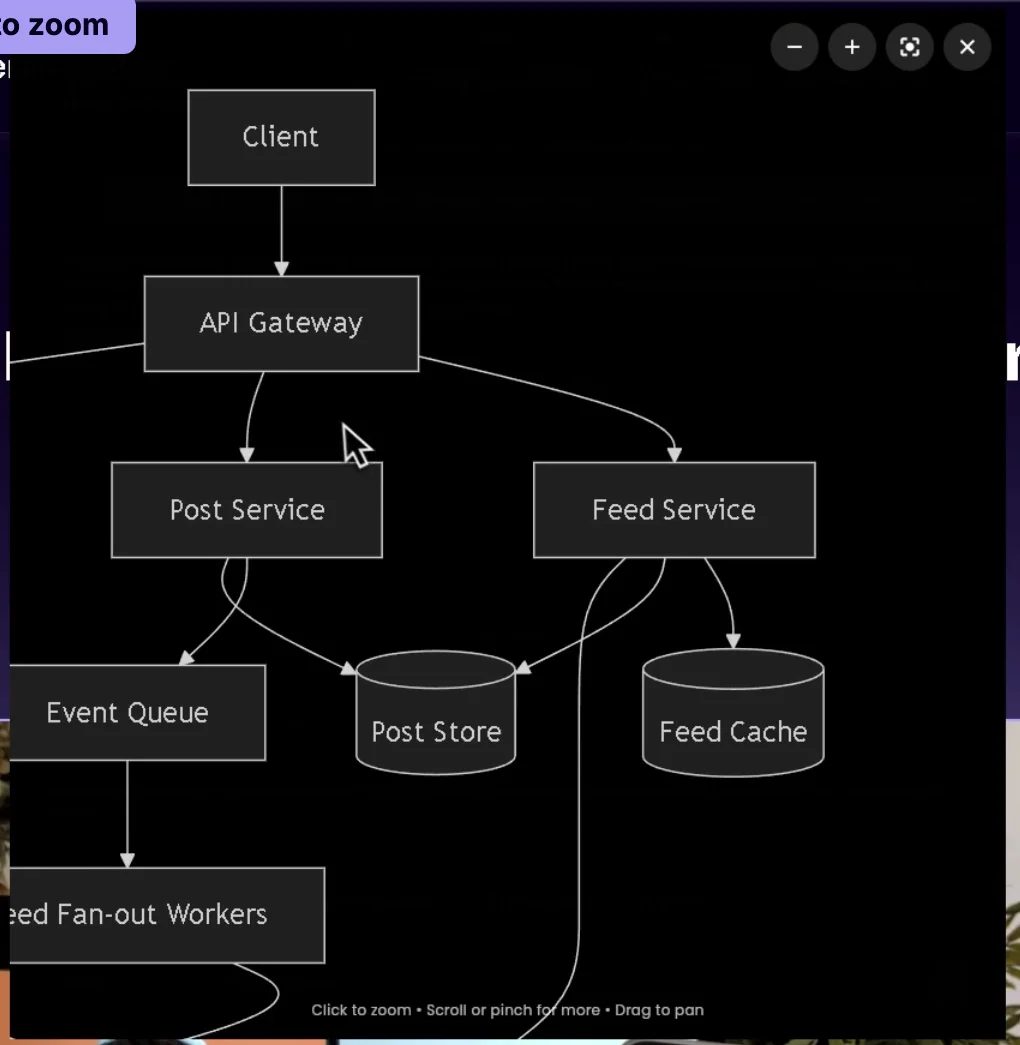Select the API Gateway node
This screenshot has width=1020, height=1045.
click(x=281, y=323)
